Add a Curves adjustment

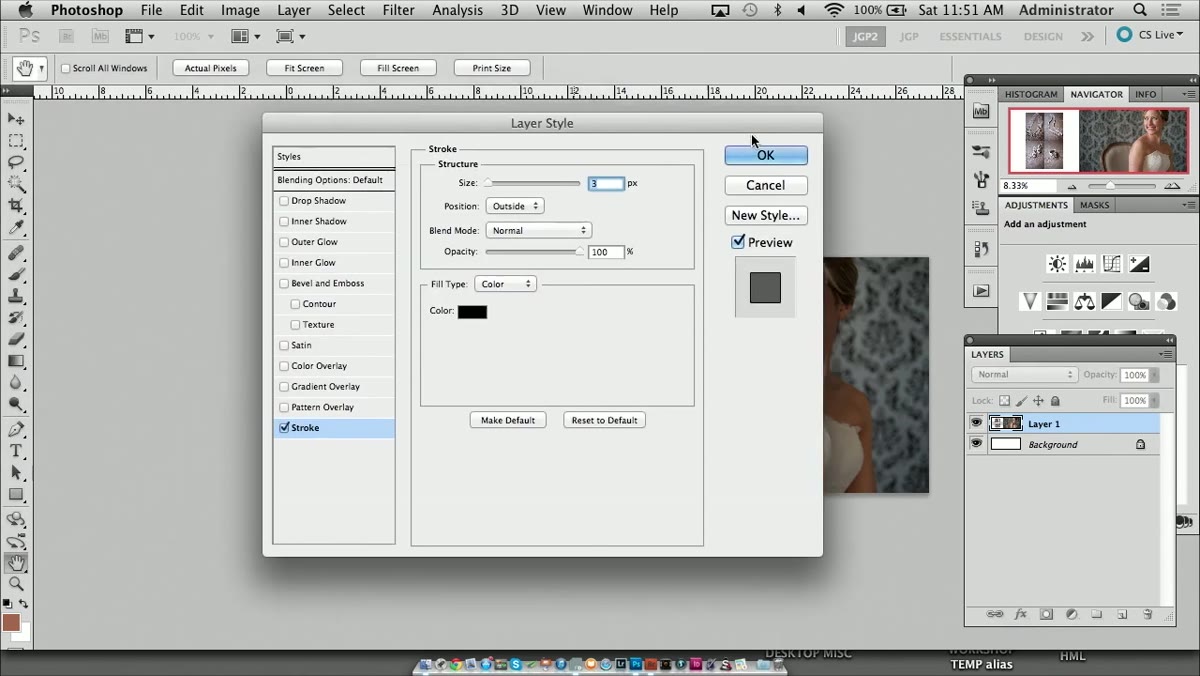click(x=1111, y=264)
